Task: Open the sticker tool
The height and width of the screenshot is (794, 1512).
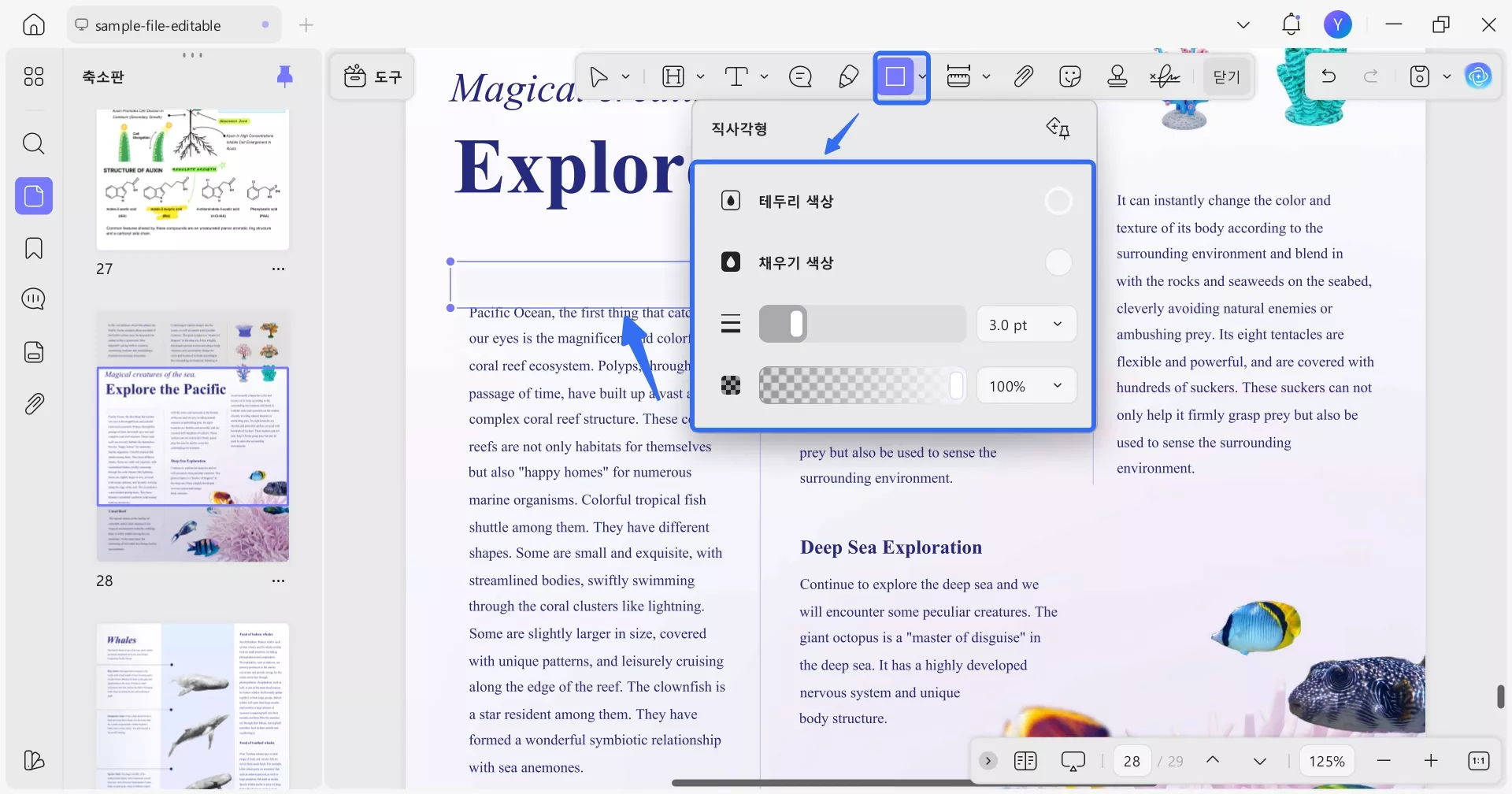Action: (x=1070, y=76)
